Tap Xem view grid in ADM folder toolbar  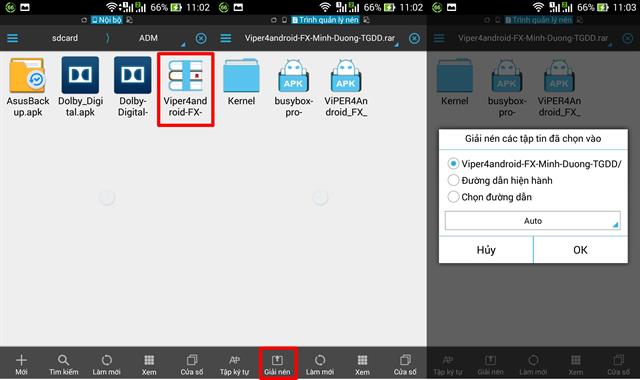pos(149,364)
